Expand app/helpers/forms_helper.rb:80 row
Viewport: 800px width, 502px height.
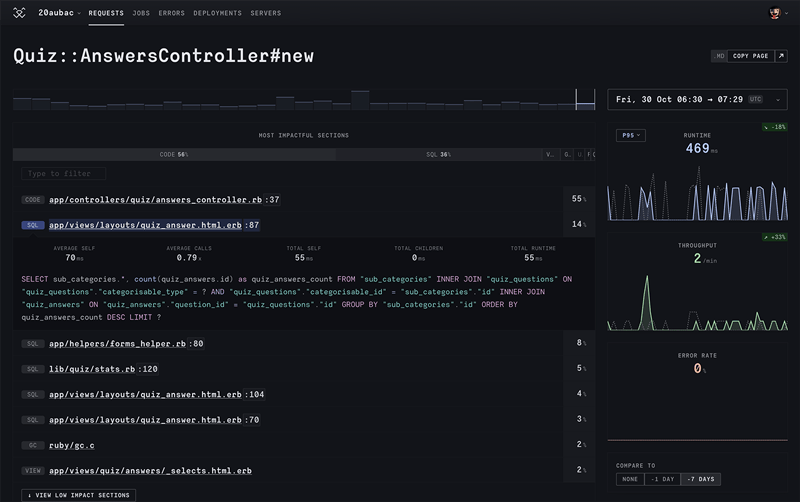126,344
